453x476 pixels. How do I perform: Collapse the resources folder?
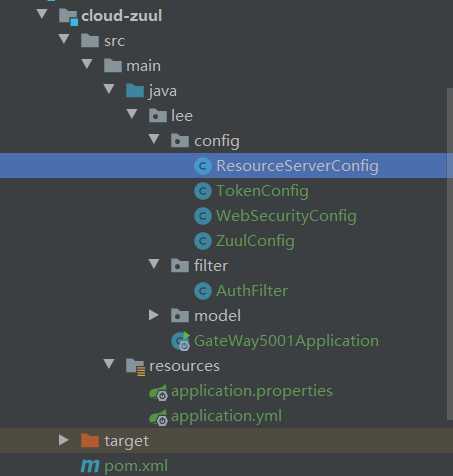(x=109, y=363)
